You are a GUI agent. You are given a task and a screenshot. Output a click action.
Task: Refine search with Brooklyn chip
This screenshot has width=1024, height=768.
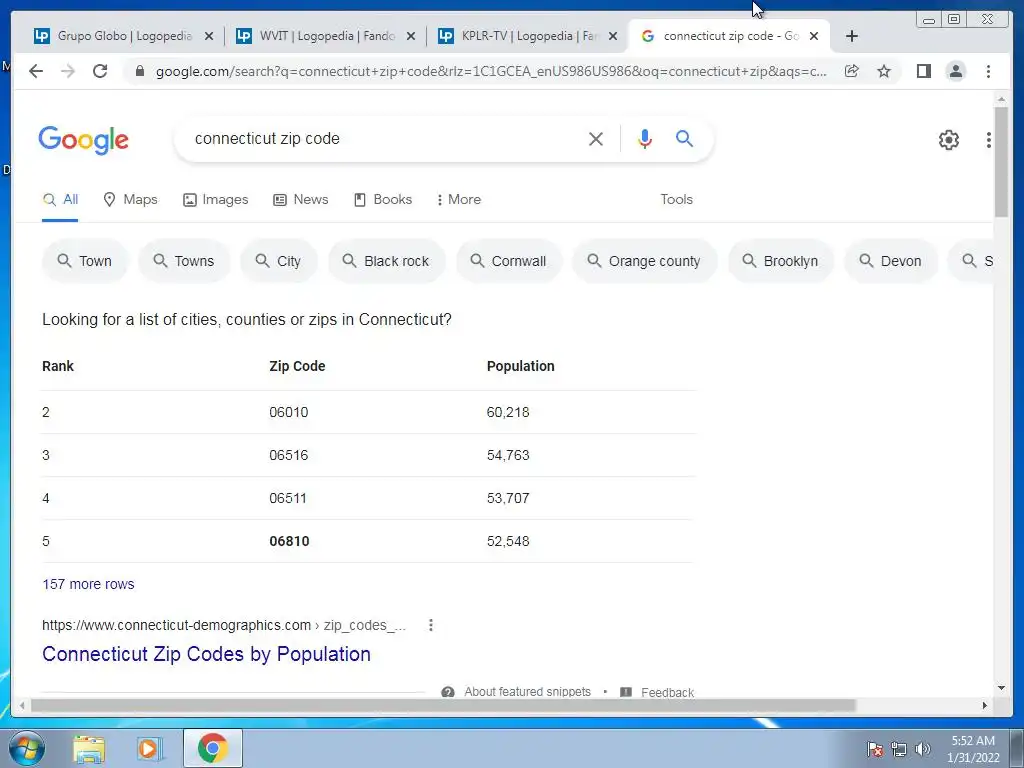(x=781, y=261)
